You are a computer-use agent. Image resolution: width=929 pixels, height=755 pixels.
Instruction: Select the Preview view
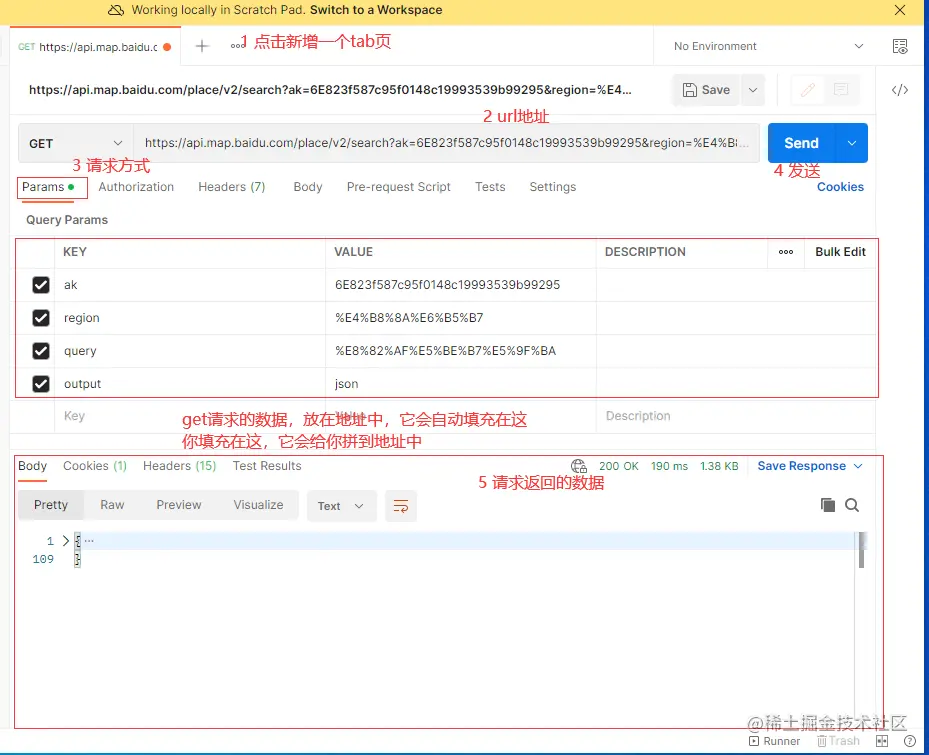click(x=179, y=505)
